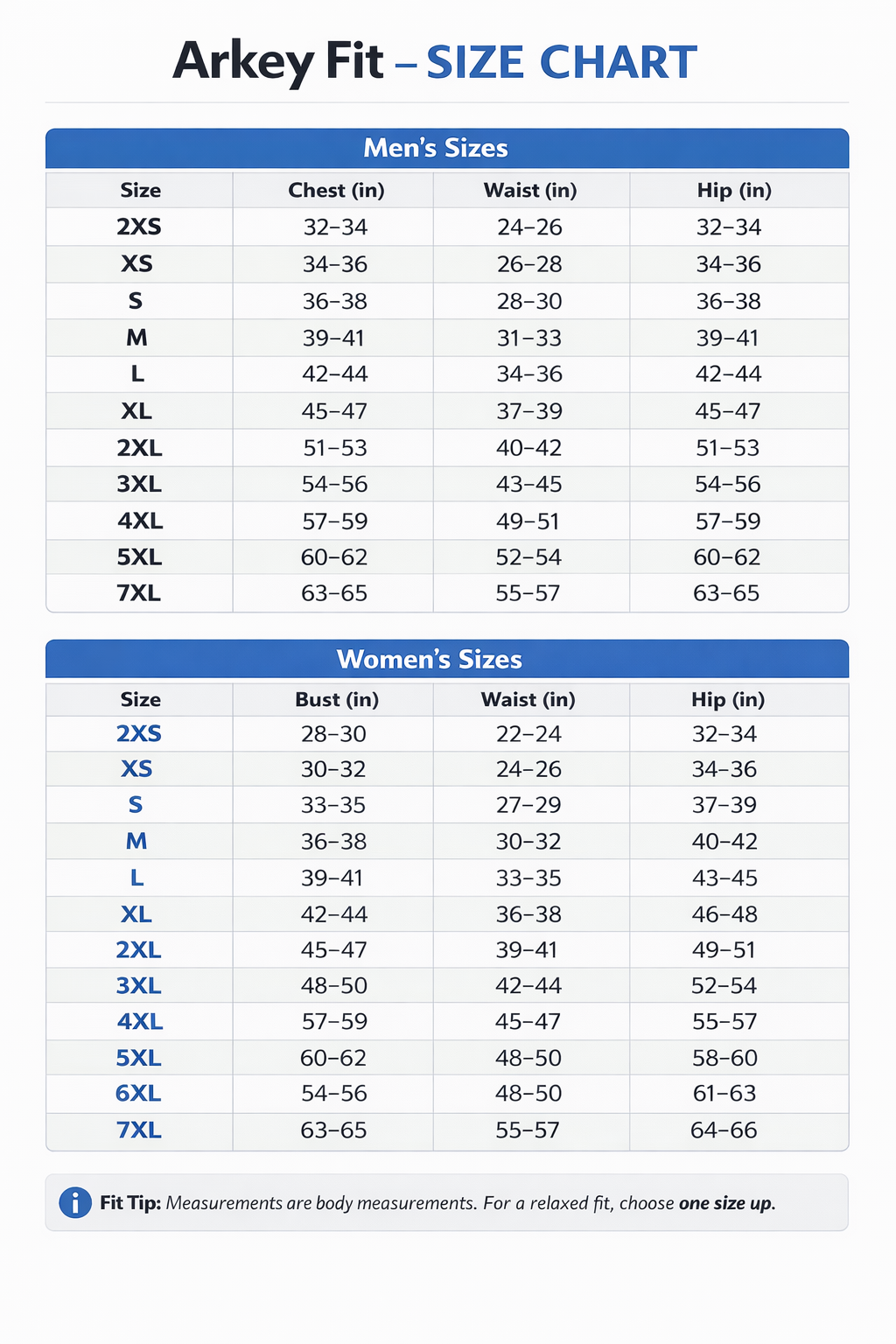Click the women's Bust (in) column header

click(x=336, y=700)
